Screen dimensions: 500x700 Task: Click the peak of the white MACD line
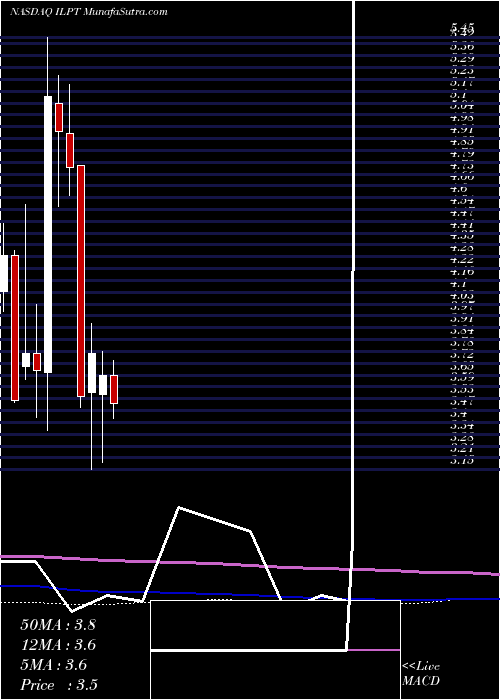pyautogui.click(x=179, y=508)
